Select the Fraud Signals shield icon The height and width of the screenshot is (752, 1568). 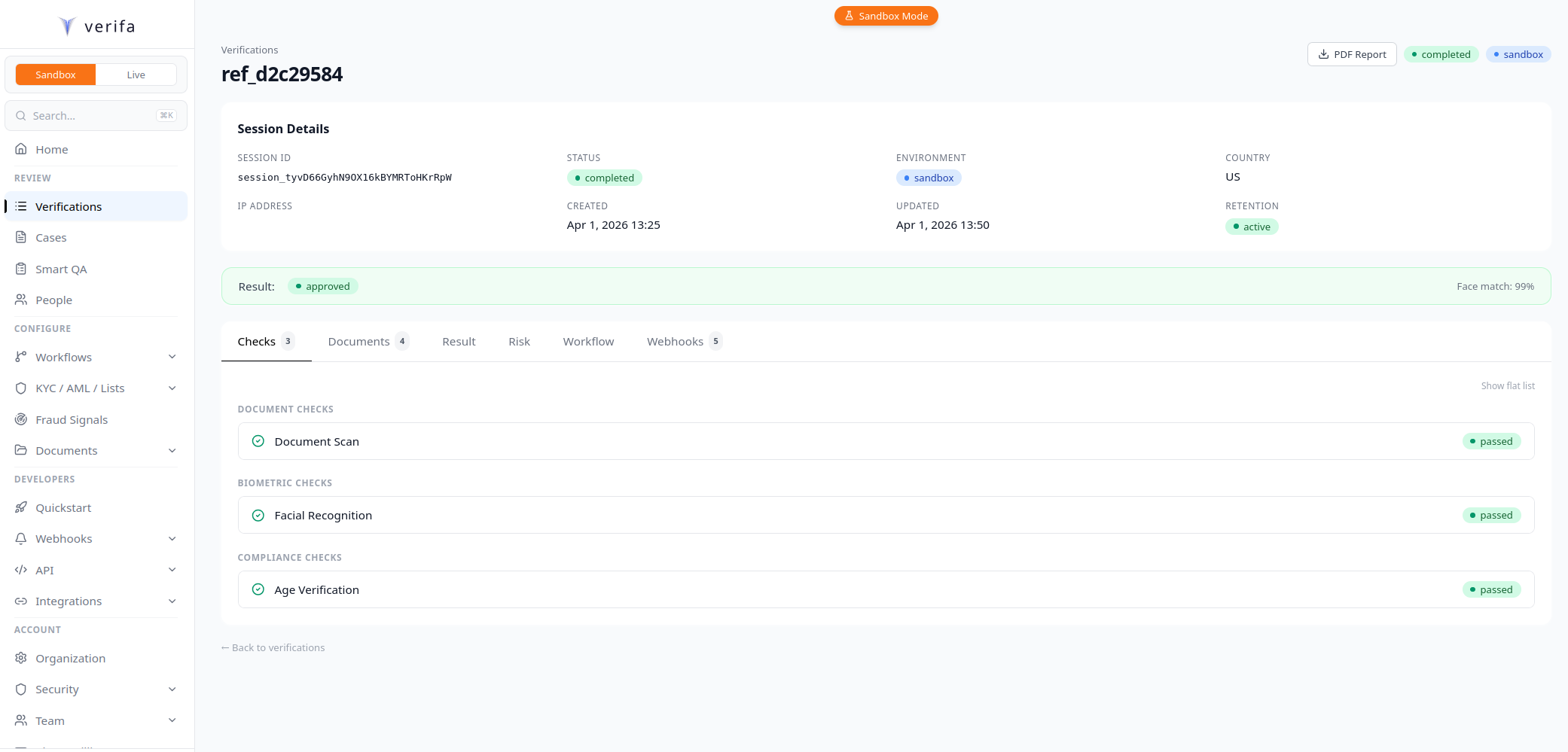pos(22,419)
